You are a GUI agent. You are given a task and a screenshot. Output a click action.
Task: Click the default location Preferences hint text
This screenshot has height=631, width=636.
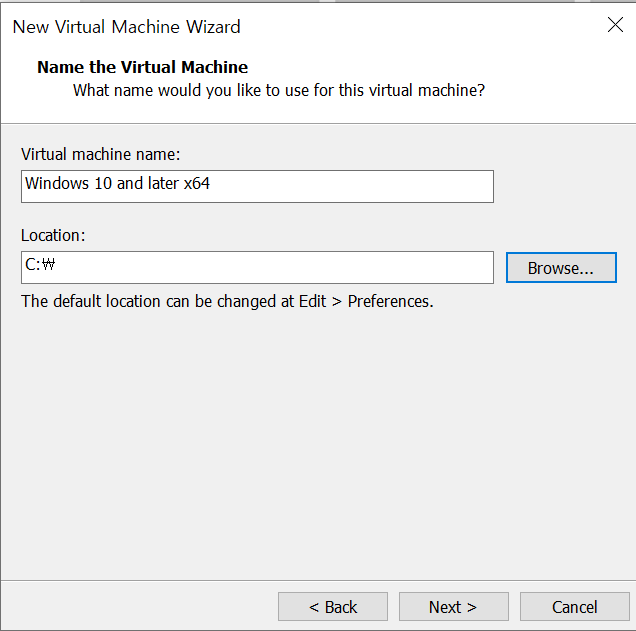coord(227,301)
